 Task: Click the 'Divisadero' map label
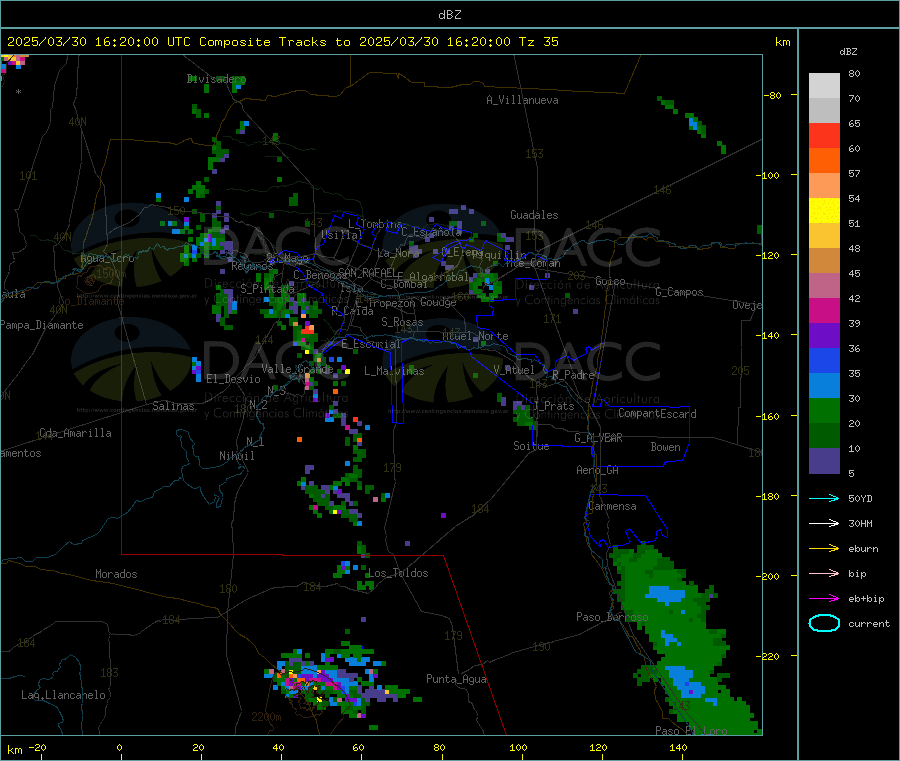pyautogui.click(x=216, y=79)
